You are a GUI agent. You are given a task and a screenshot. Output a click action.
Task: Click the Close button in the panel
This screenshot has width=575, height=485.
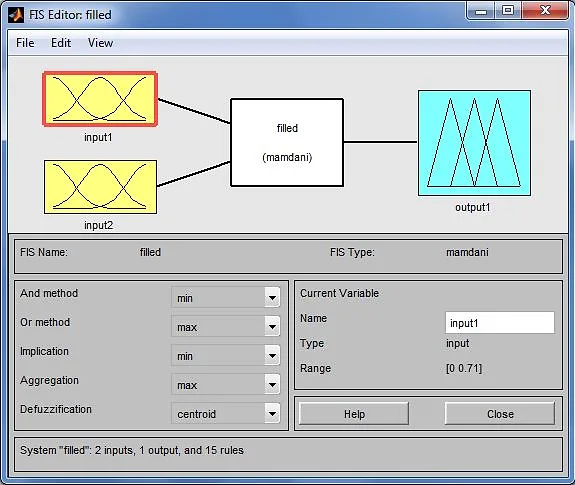tap(500, 414)
